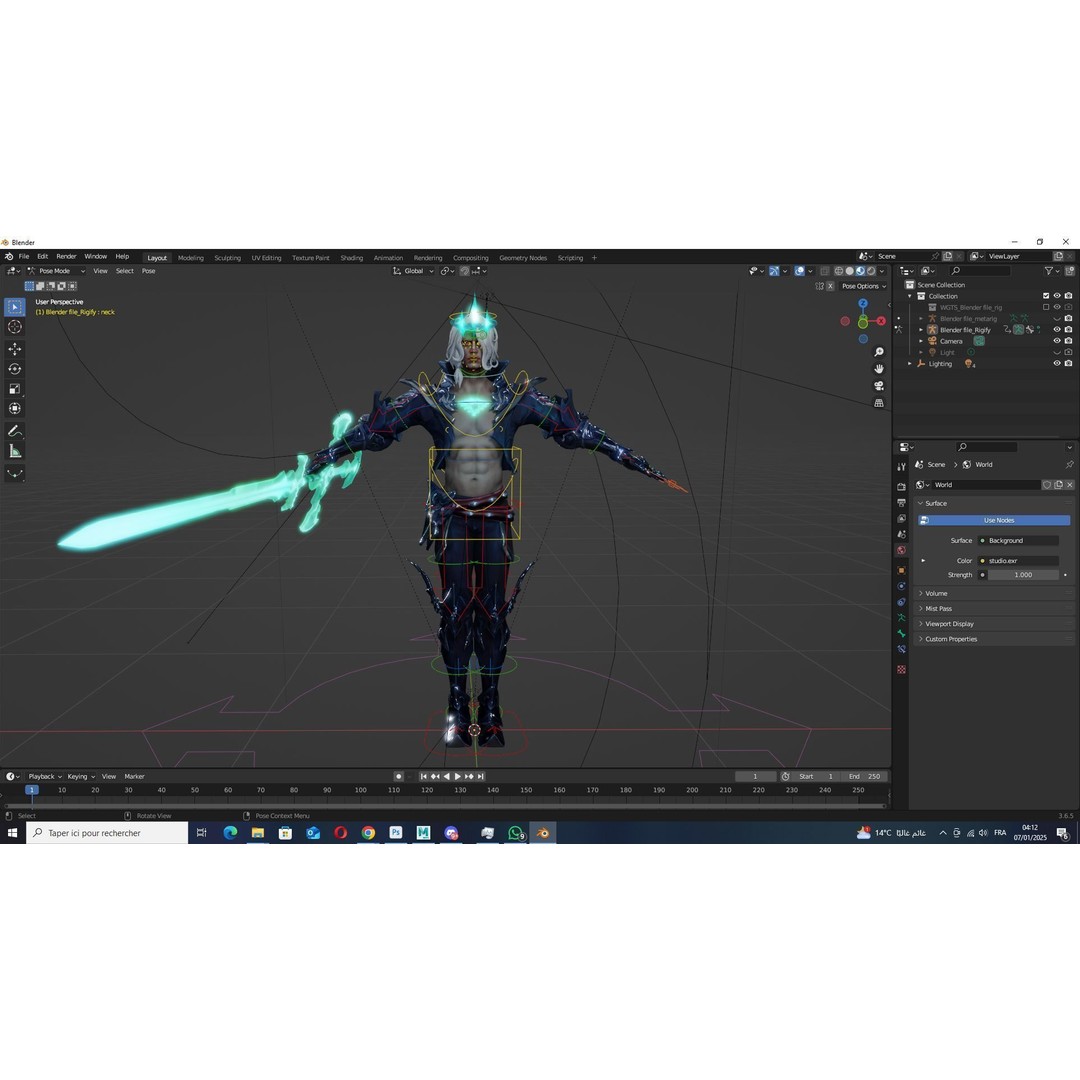
Task: Open the Scene properties tab
Action: click(902, 534)
